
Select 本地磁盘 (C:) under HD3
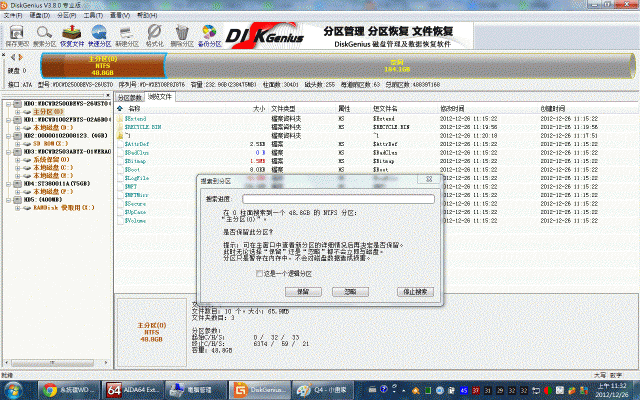[x=53, y=168]
